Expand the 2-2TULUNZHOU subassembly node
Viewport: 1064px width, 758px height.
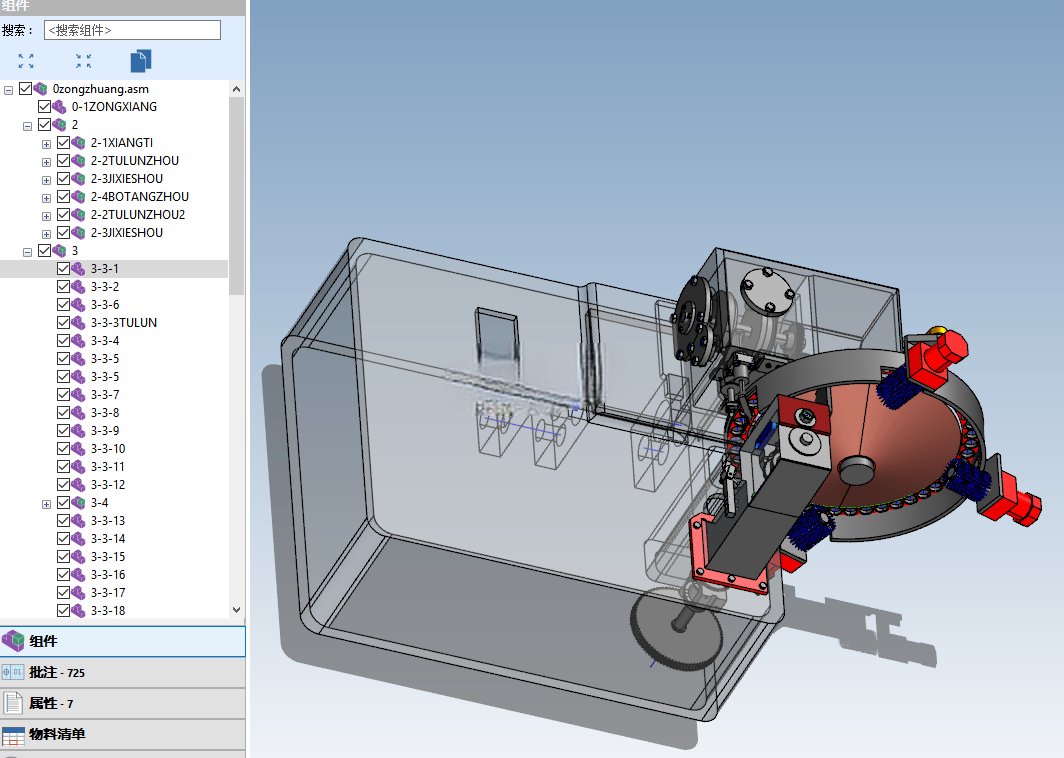[x=46, y=162]
